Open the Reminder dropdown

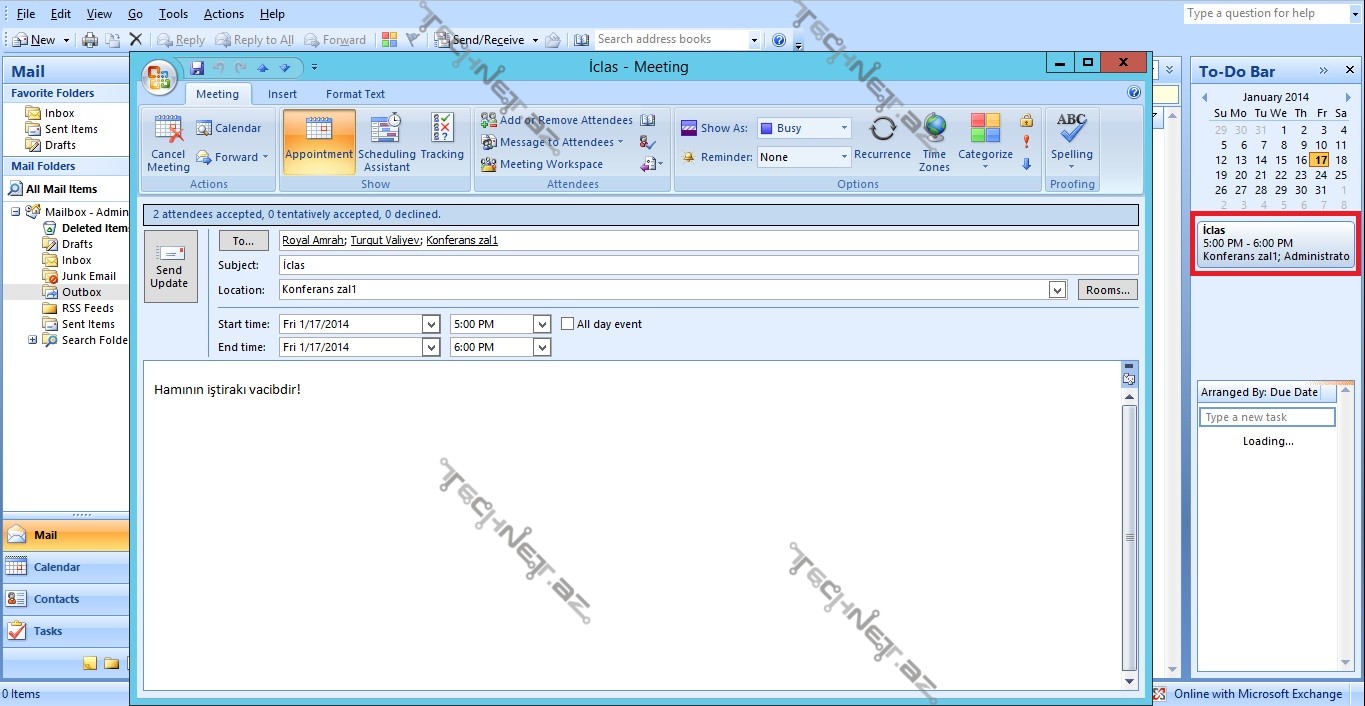point(844,157)
